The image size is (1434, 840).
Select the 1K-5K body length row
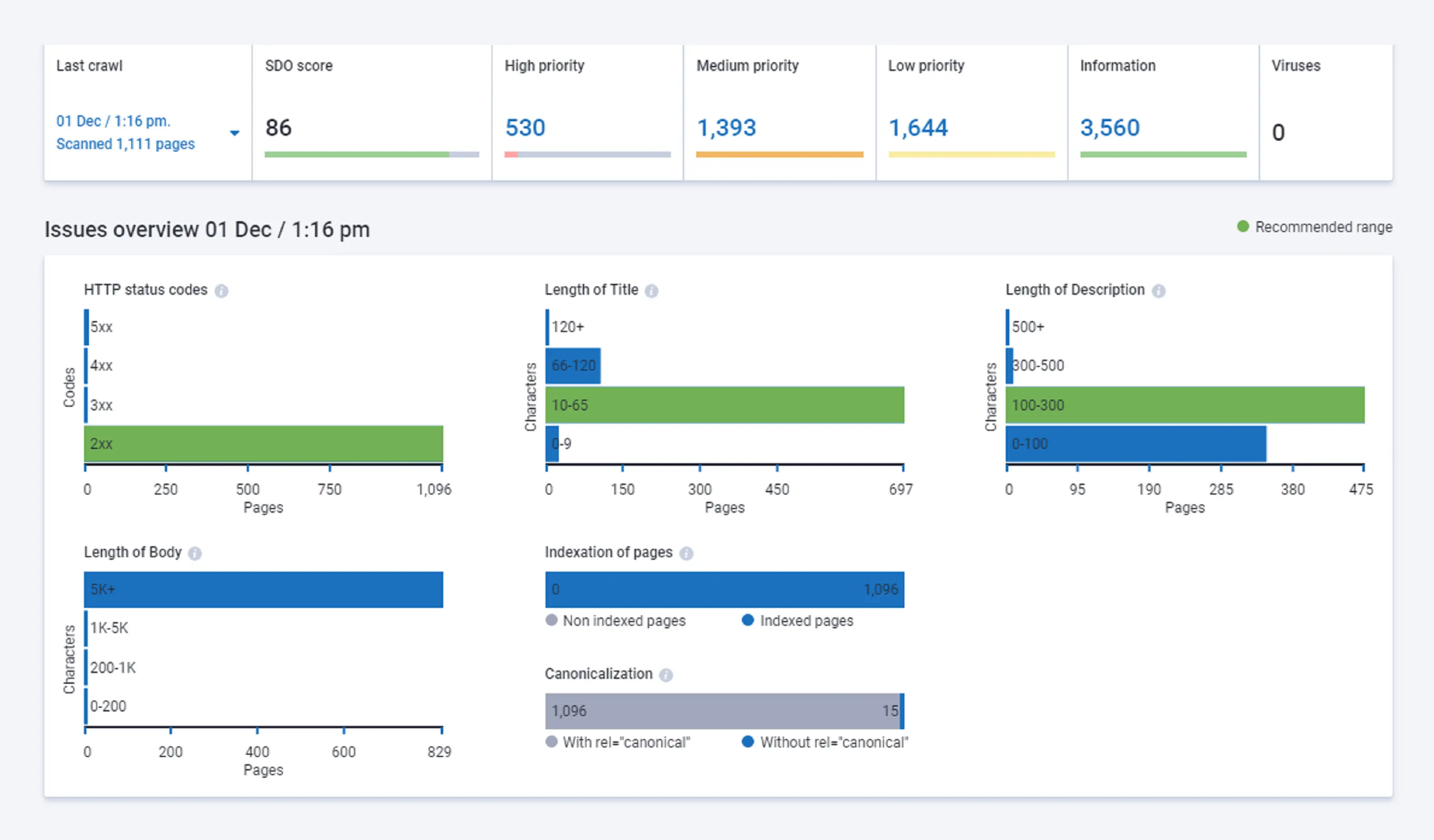click(106, 628)
